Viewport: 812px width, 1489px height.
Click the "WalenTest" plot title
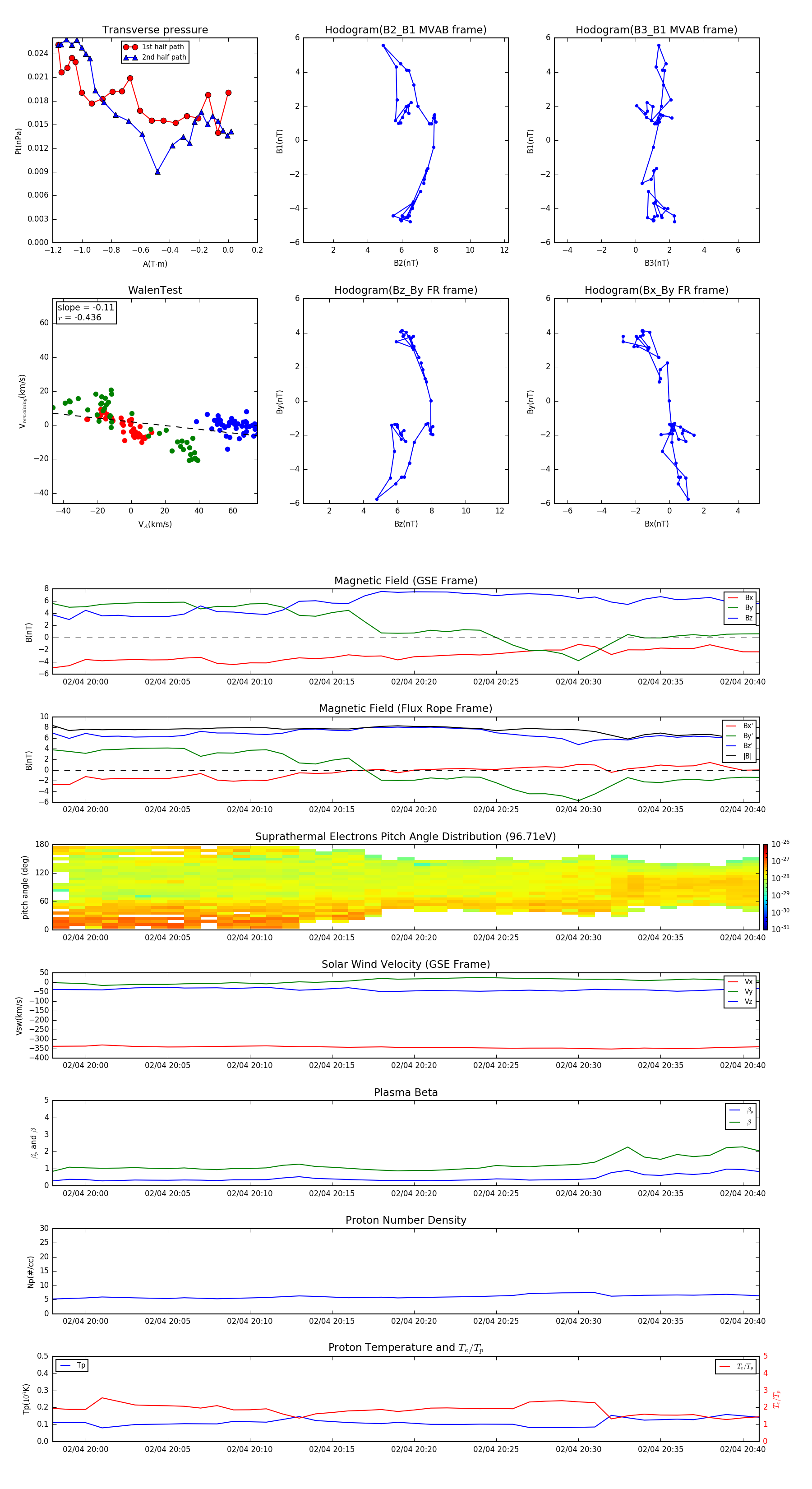(155, 290)
